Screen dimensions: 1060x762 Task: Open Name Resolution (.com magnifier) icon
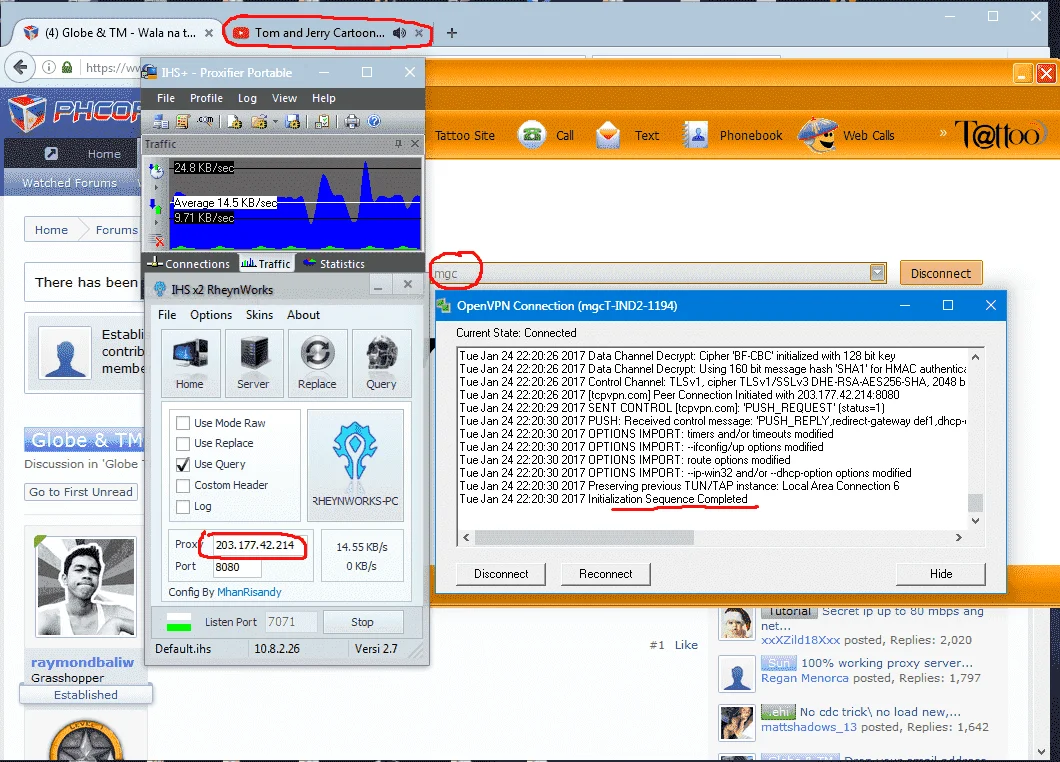(x=205, y=122)
